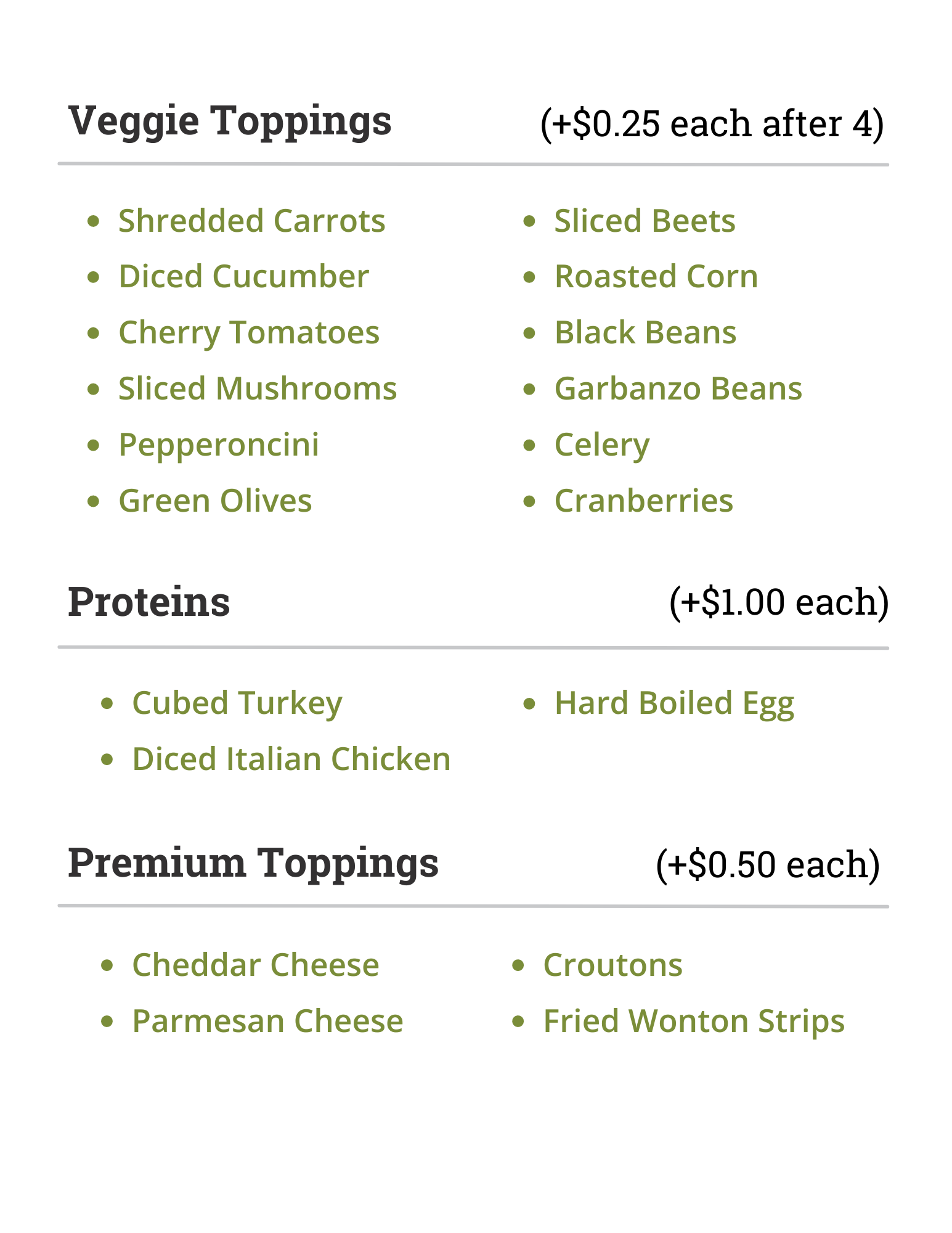Choose Fried Wonton Strips
The width and height of the screenshot is (952, 1233).
[693, 1021]
